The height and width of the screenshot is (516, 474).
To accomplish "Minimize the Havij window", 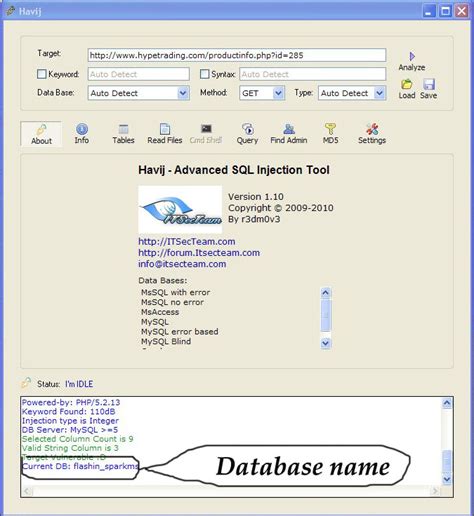I will (x=429, y=11).
